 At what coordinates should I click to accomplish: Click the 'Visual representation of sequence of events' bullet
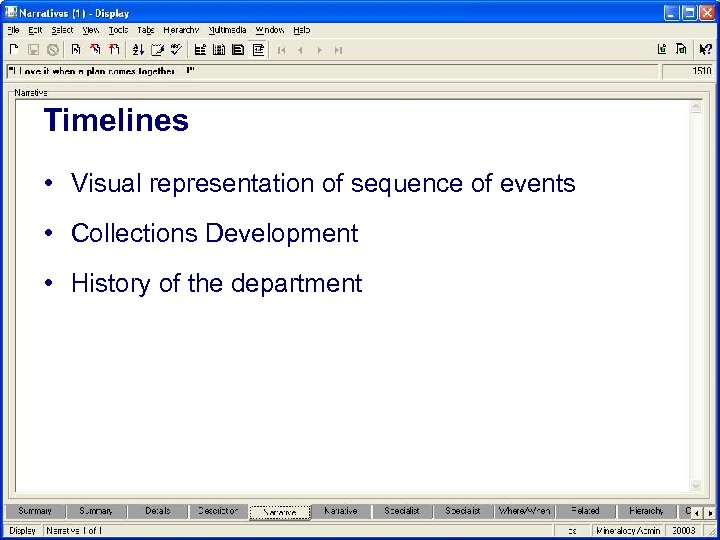(323, 183)
